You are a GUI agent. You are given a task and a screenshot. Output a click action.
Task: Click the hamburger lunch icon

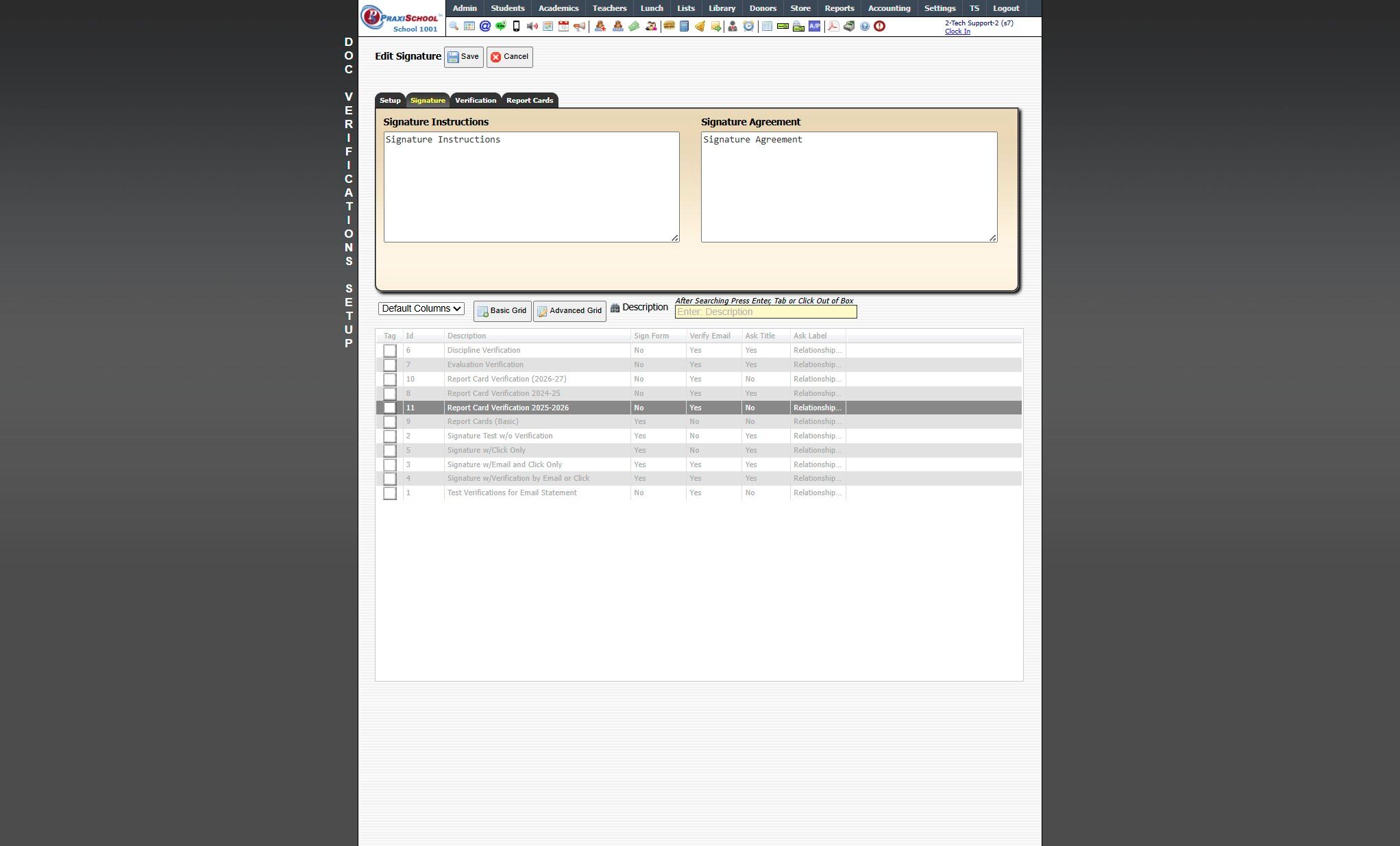(669, 26)
